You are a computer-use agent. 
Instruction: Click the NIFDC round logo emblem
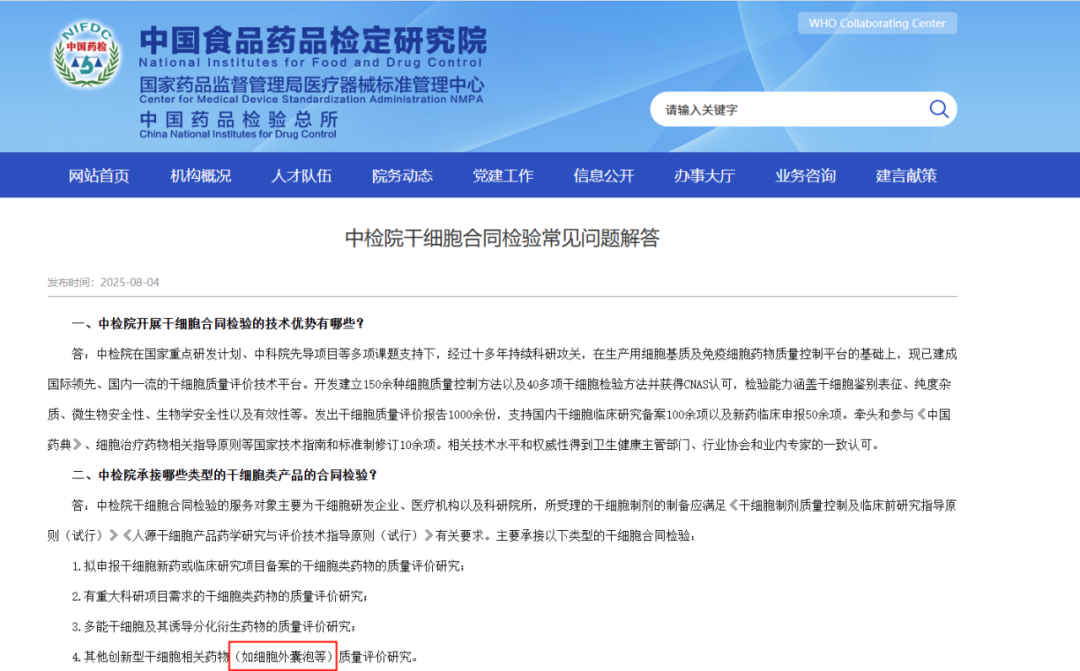[87, 54]
